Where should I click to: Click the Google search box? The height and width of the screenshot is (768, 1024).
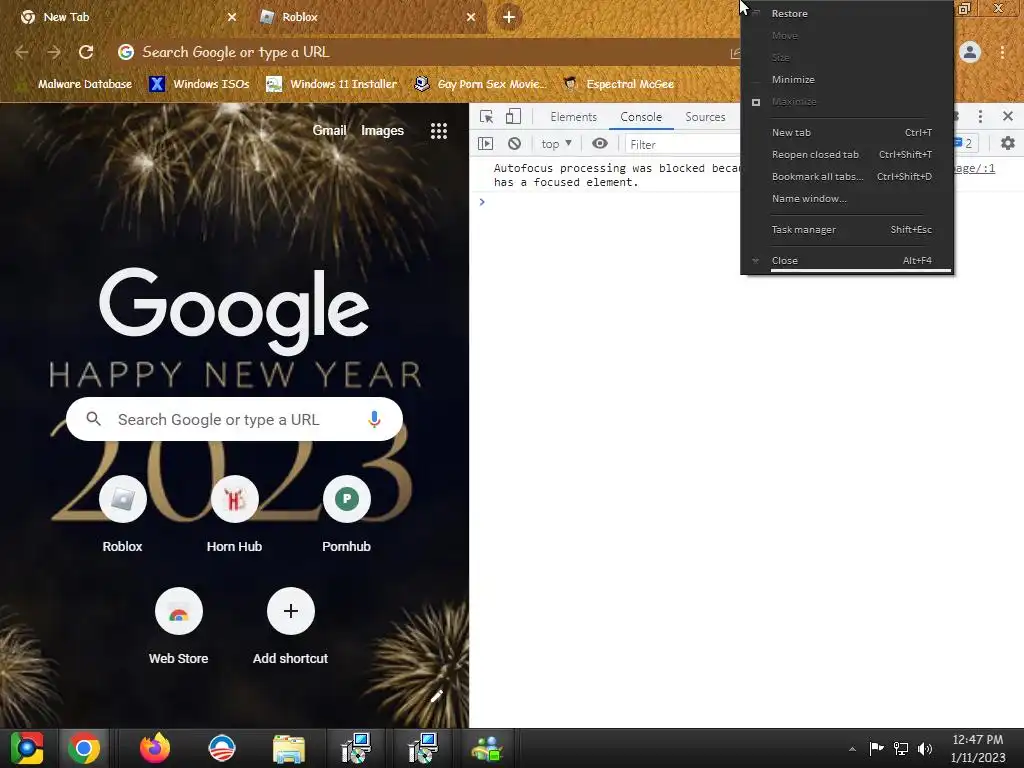tap(234, 419)
